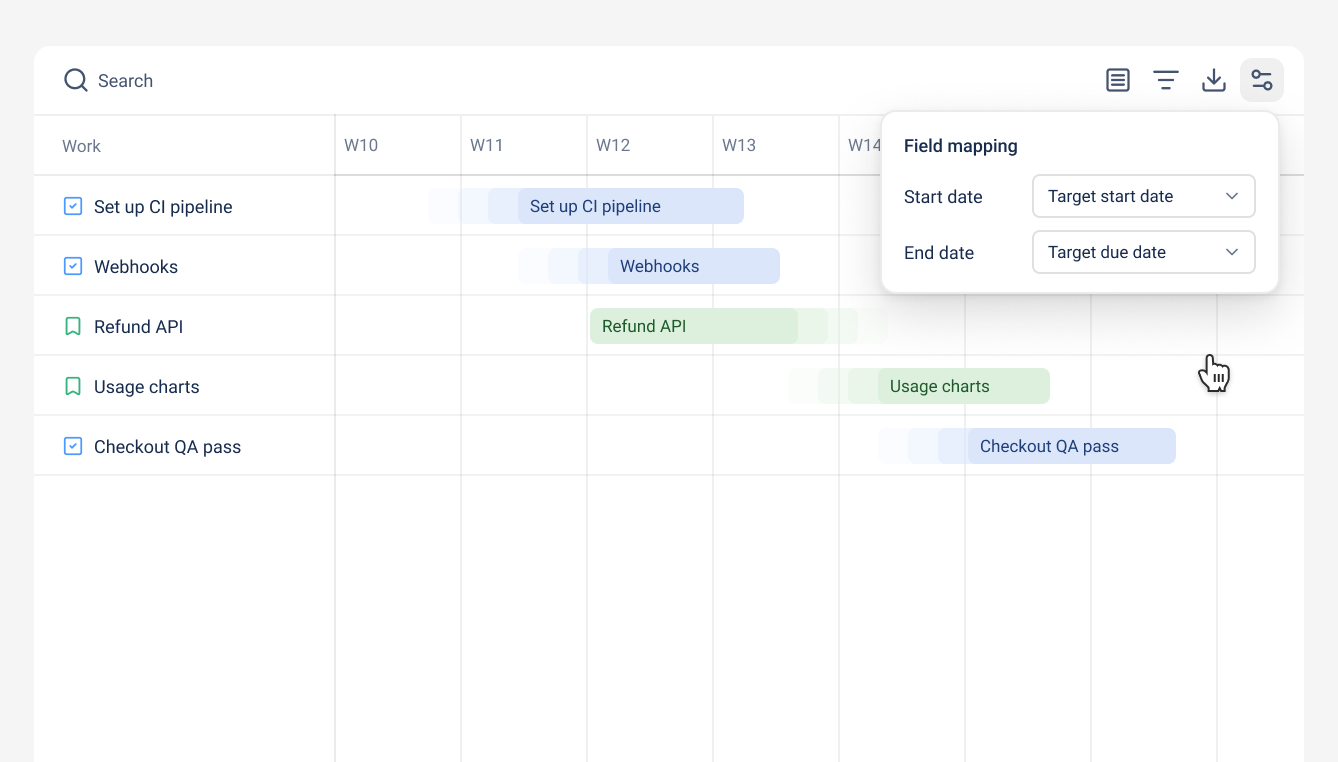Click the story bookmark icon beside Usage charts

pyautogui.click(x=73, y=386)
